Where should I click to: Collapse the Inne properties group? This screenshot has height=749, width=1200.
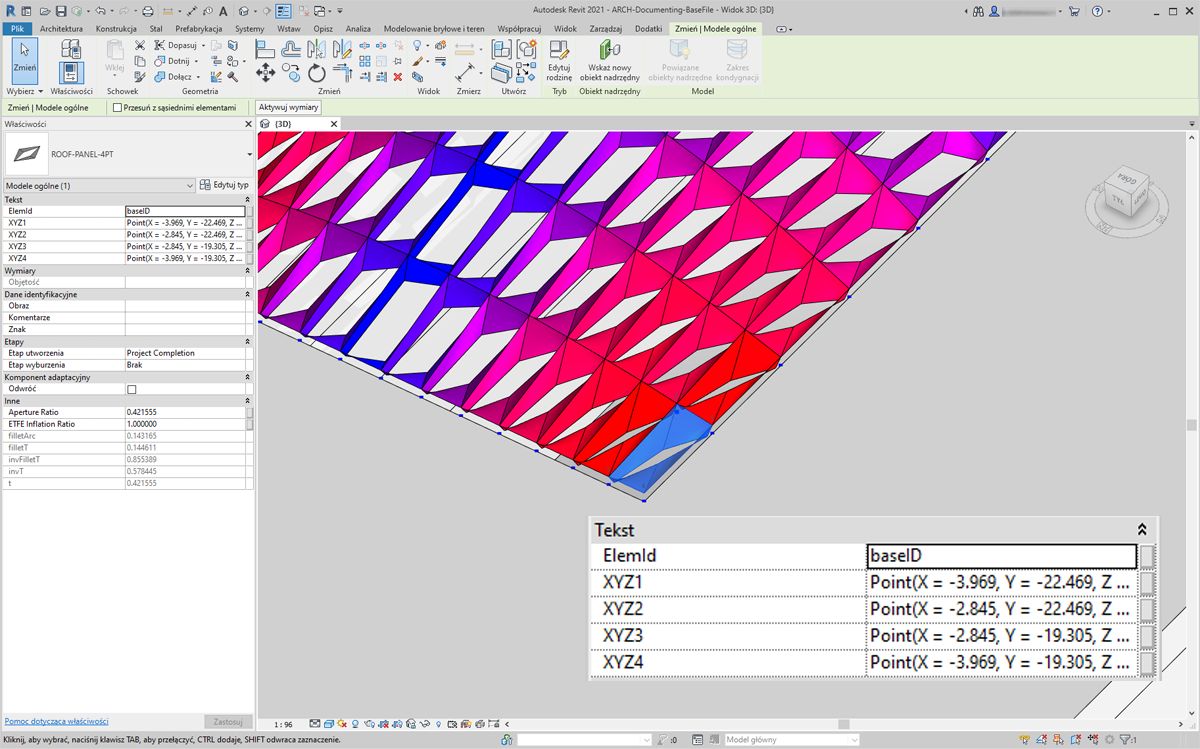point(247,401)
